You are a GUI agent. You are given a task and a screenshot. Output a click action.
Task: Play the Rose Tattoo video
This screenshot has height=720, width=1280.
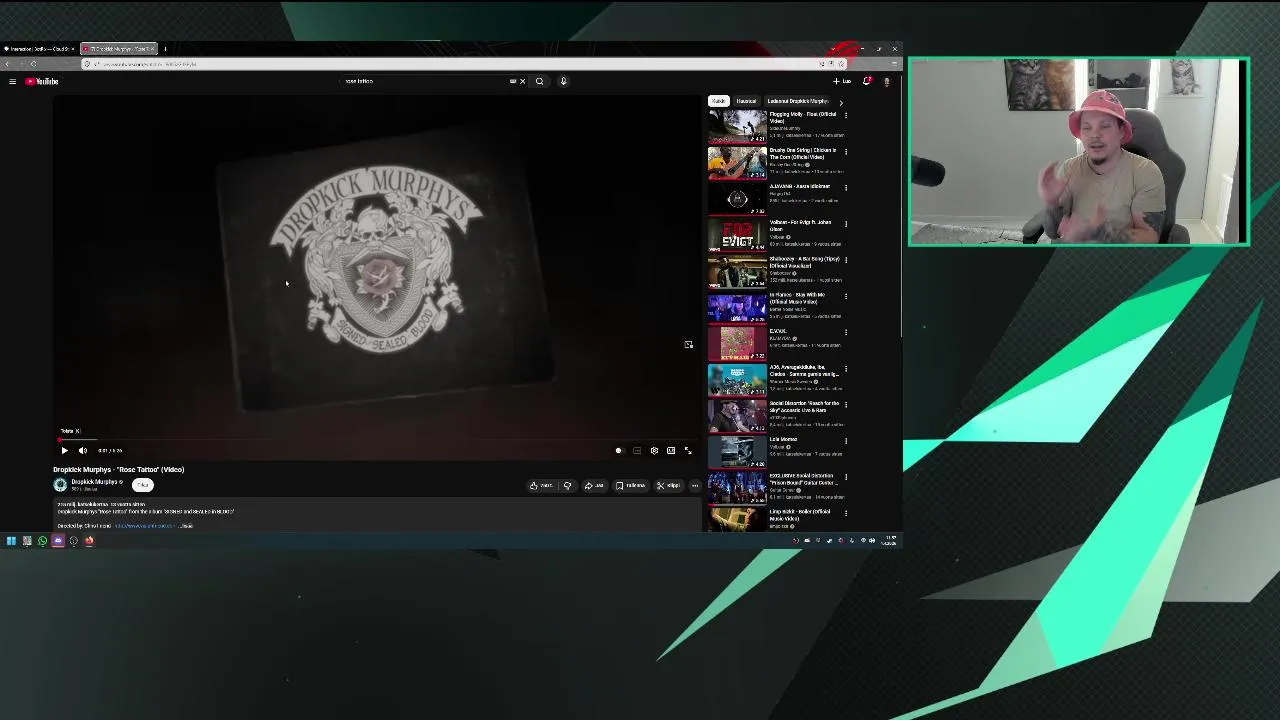tap(65, 451)
